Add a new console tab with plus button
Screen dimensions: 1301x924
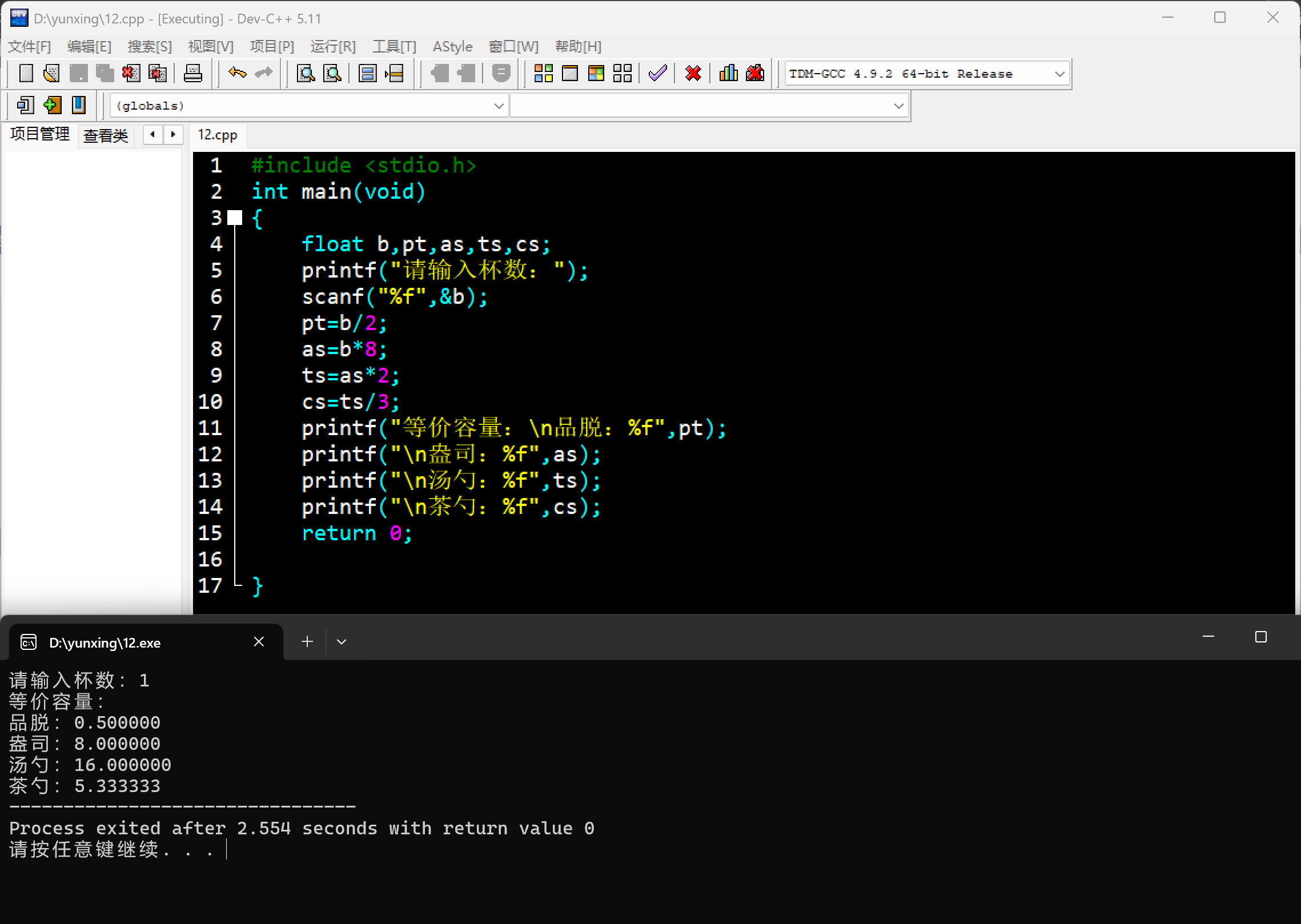(307, 642)
